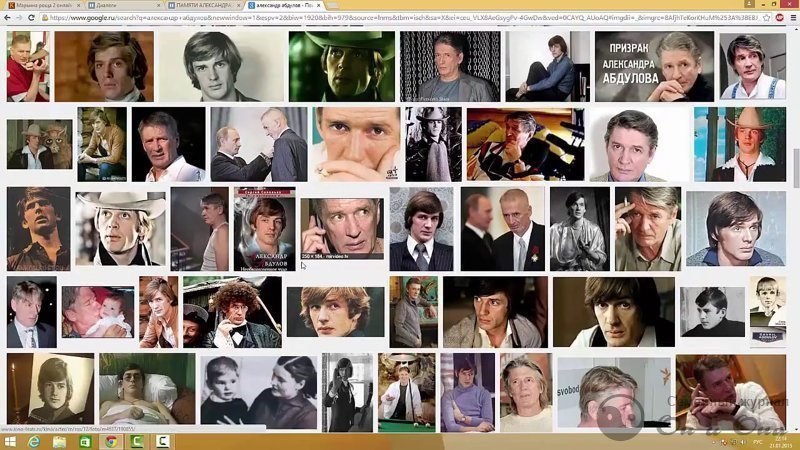Open the close-up face with hand thumbnail
Image resolution: width=800 pixels, height=450 pixels.
pos(356,144)
